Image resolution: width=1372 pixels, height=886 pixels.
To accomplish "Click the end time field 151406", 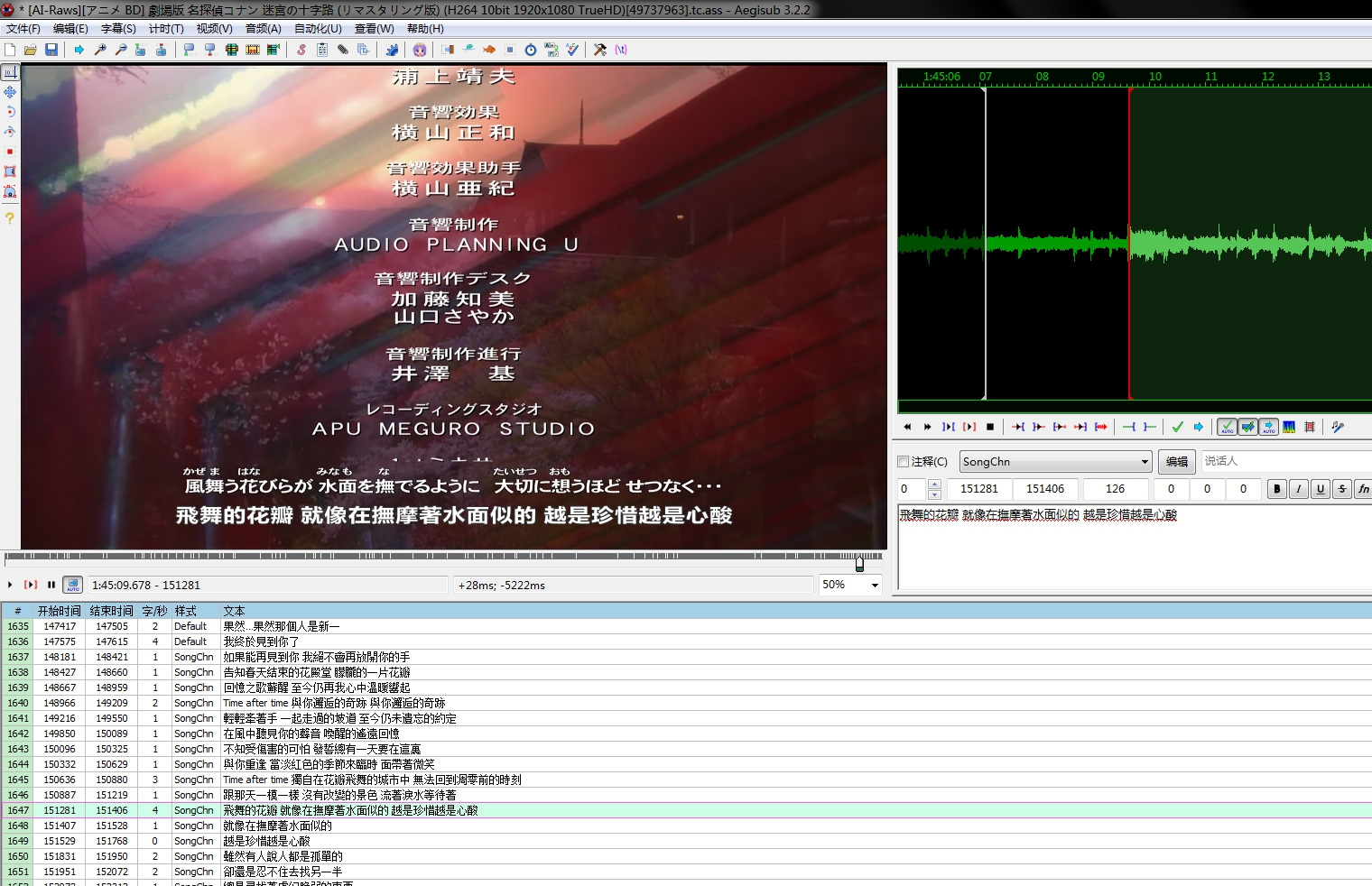I will [x=1045, y=488].
